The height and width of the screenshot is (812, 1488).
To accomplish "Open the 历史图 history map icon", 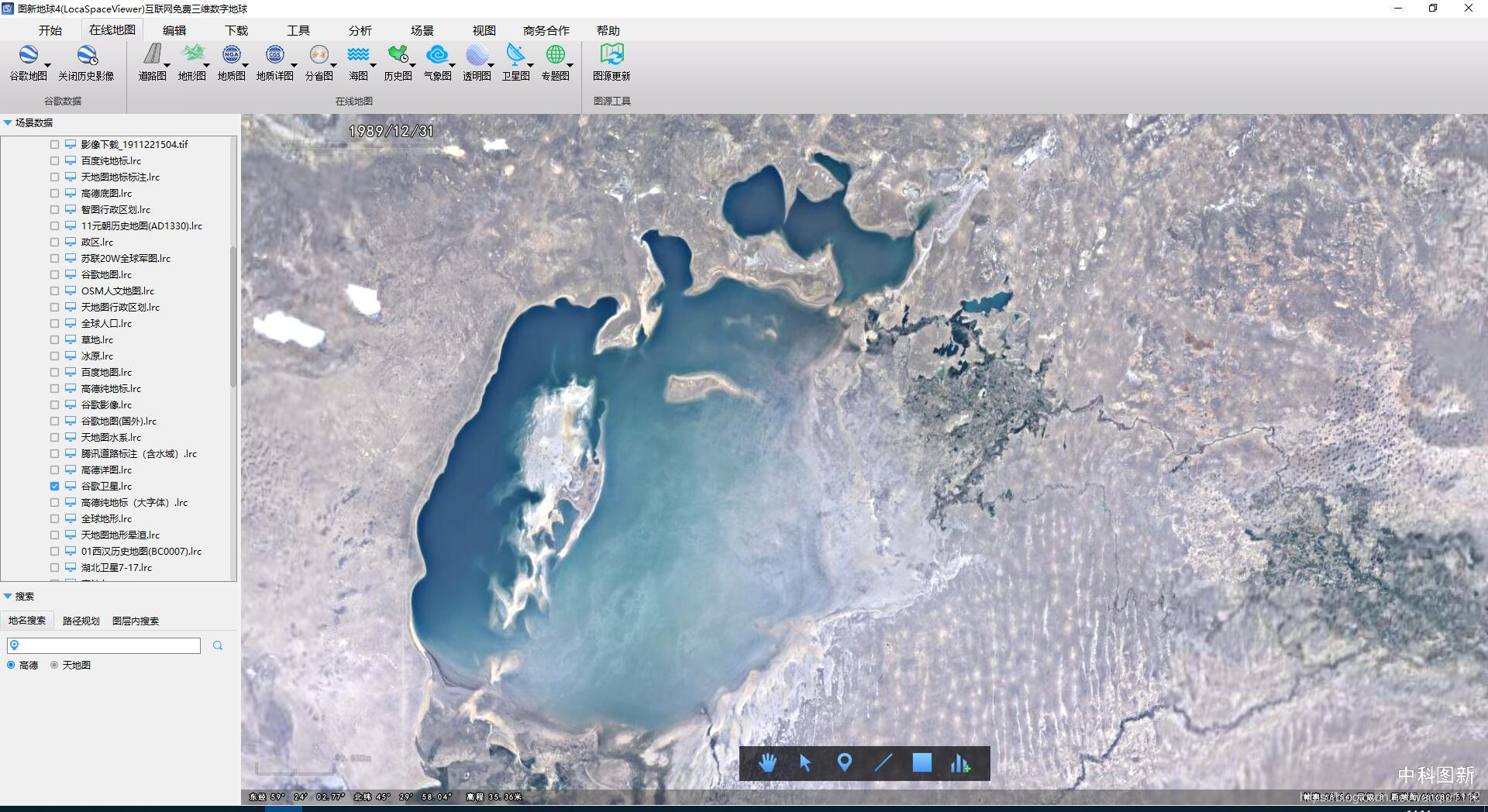I will (398, 54).
